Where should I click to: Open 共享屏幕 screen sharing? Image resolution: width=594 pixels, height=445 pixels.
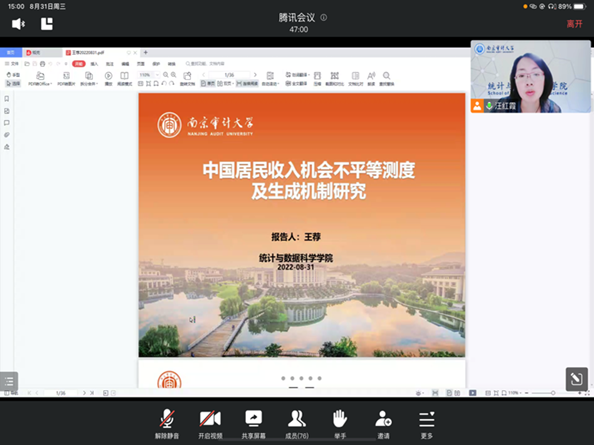[x=253, y=423]
